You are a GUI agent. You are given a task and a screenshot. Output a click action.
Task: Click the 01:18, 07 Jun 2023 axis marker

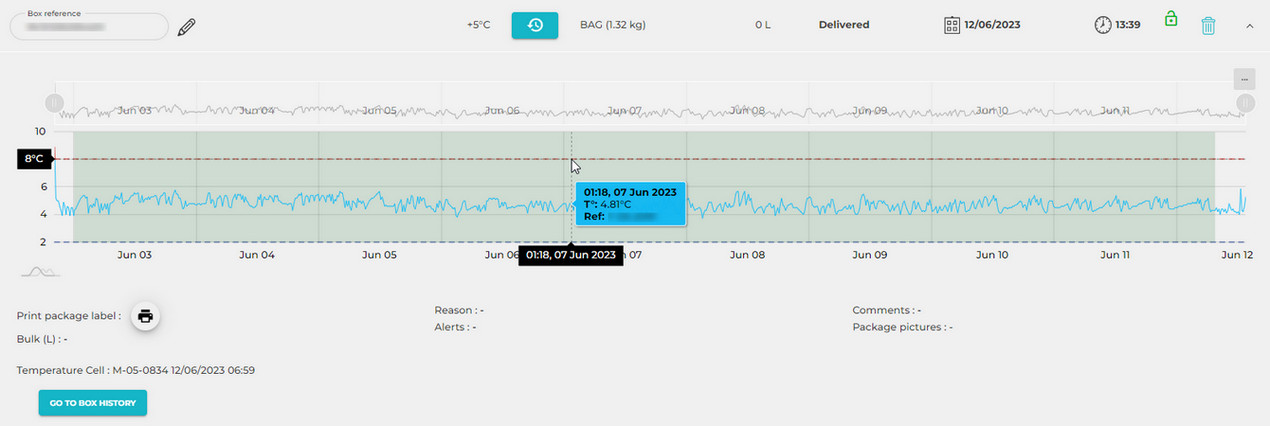click(570, 255)
